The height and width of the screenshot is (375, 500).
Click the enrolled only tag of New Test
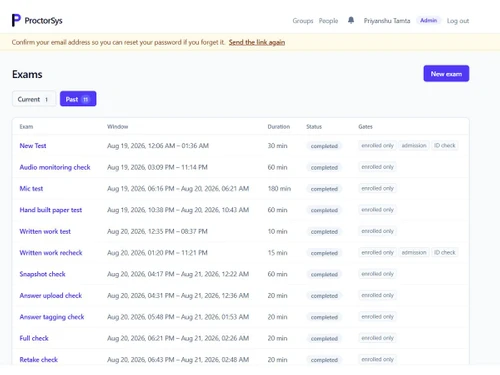click(x=377, y=146)
